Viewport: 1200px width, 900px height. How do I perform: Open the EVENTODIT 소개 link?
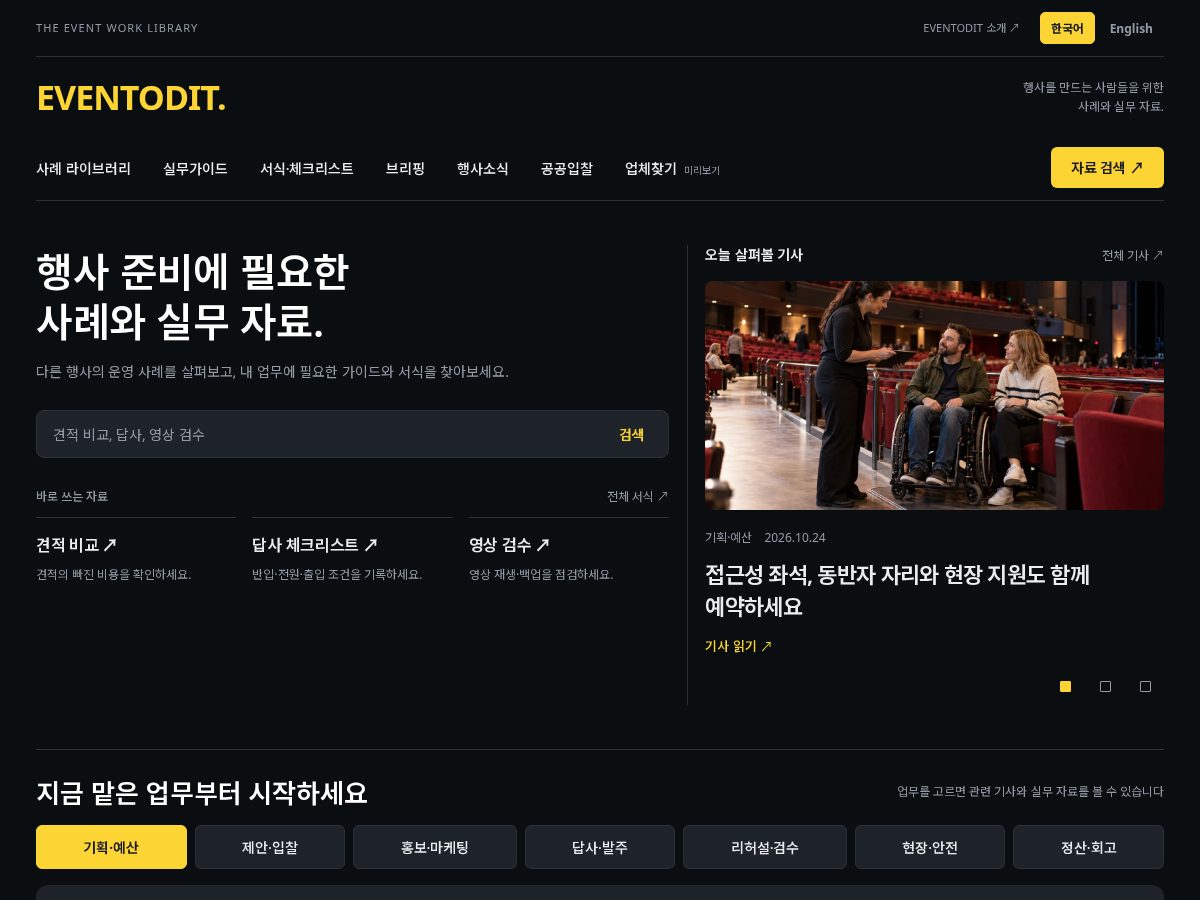click(971, 28)
